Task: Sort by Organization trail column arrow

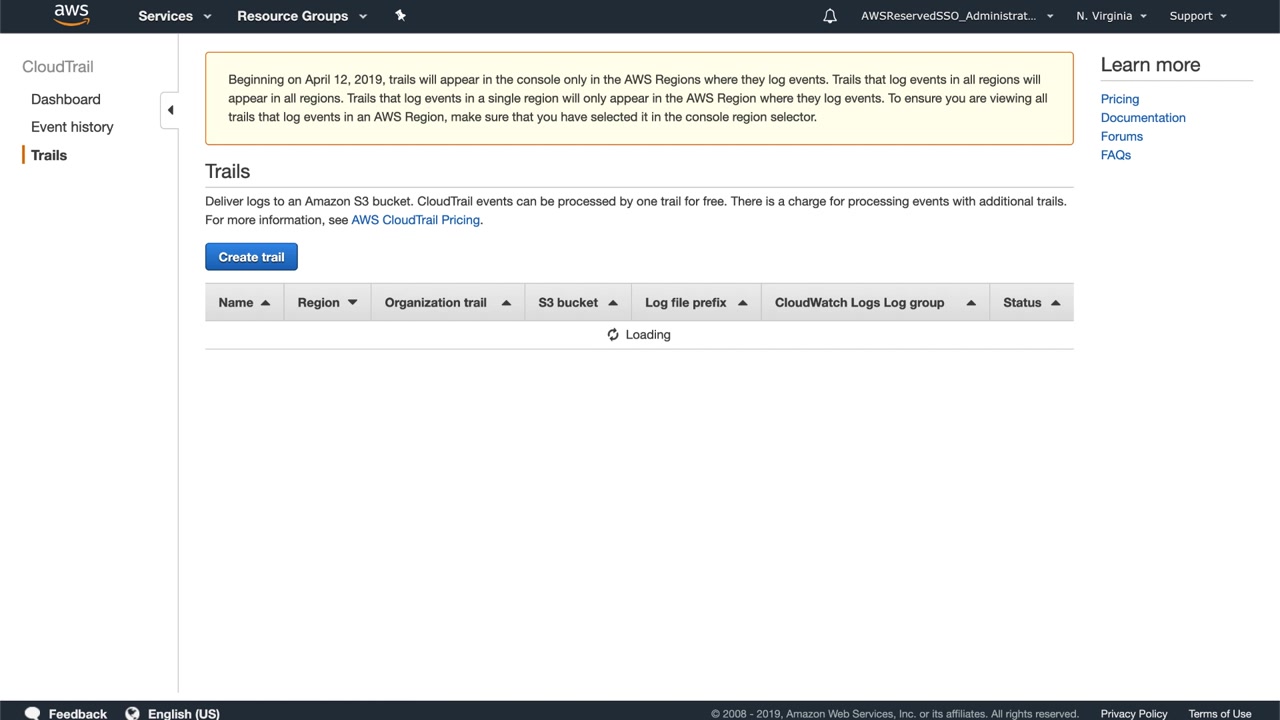Action: 506,303
